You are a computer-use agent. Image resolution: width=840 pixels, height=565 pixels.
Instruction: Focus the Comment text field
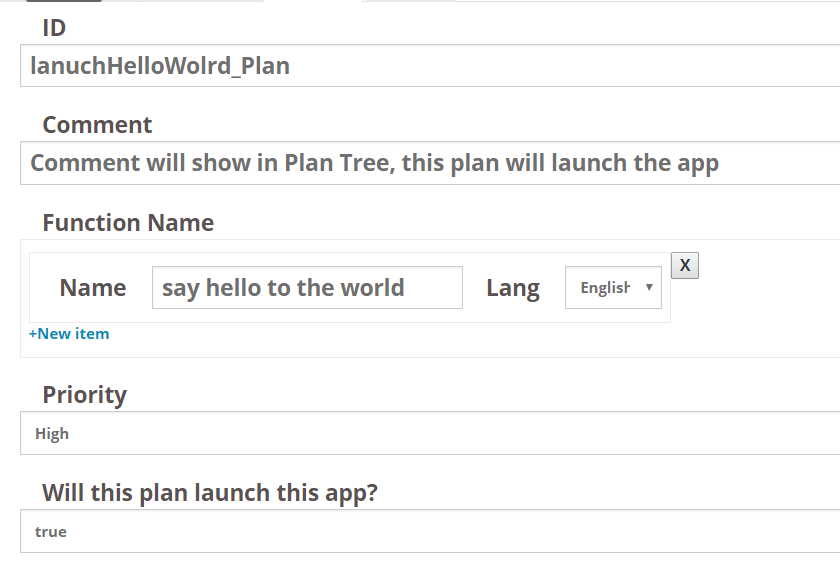click(x=430, y=163)
